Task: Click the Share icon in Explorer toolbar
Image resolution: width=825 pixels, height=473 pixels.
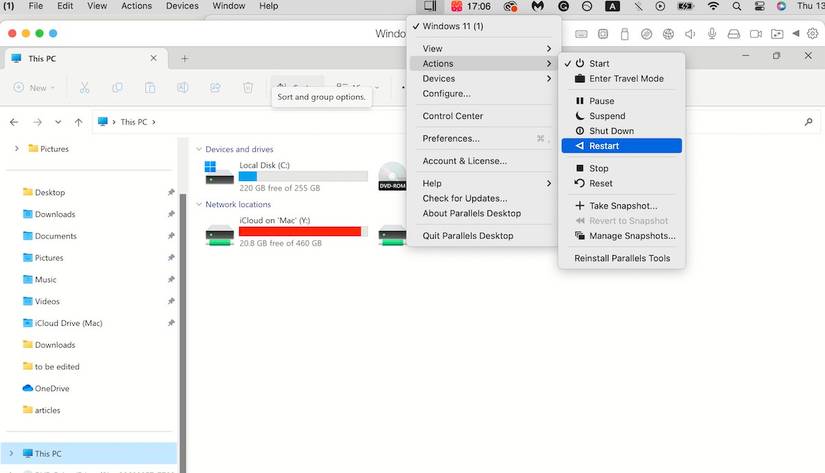Action: [215, 87]
